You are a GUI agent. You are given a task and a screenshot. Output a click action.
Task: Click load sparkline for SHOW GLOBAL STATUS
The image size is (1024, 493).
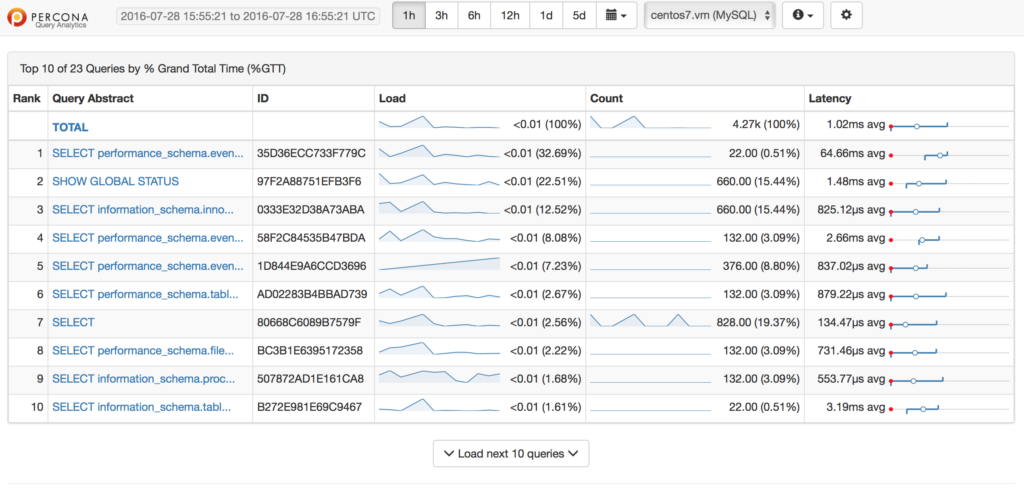pos(439,180)
